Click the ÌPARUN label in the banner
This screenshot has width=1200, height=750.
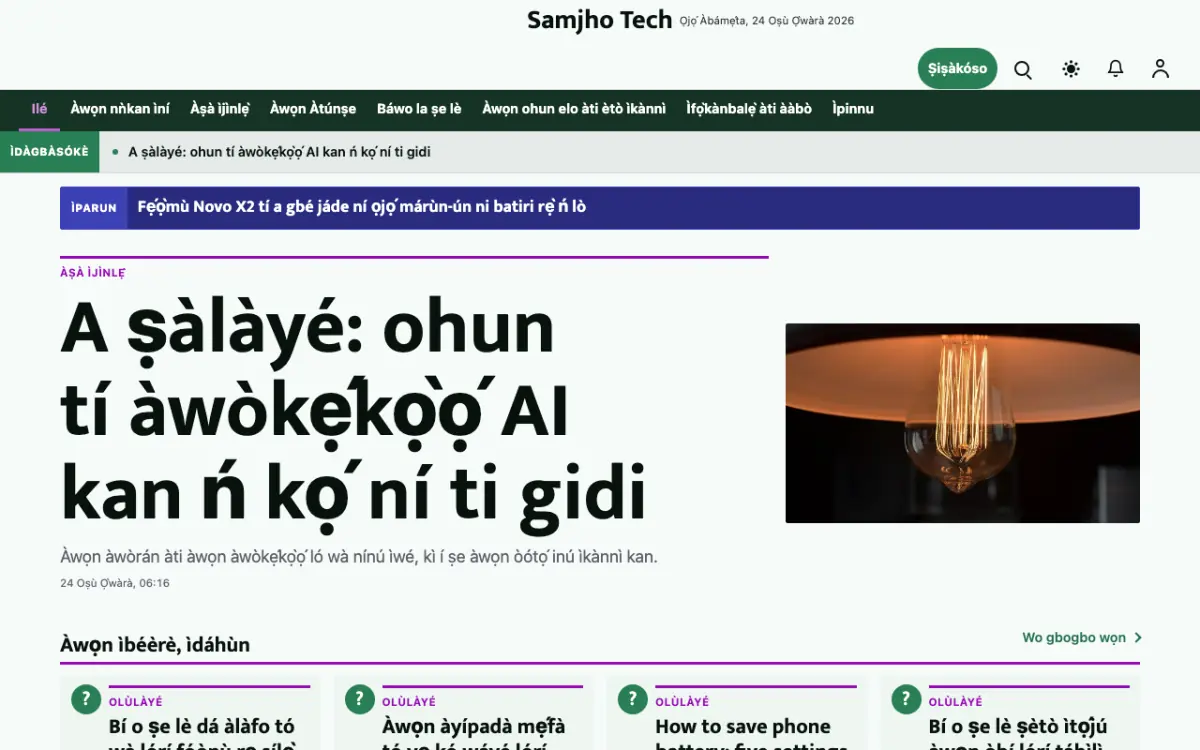(x=94, y=208)
